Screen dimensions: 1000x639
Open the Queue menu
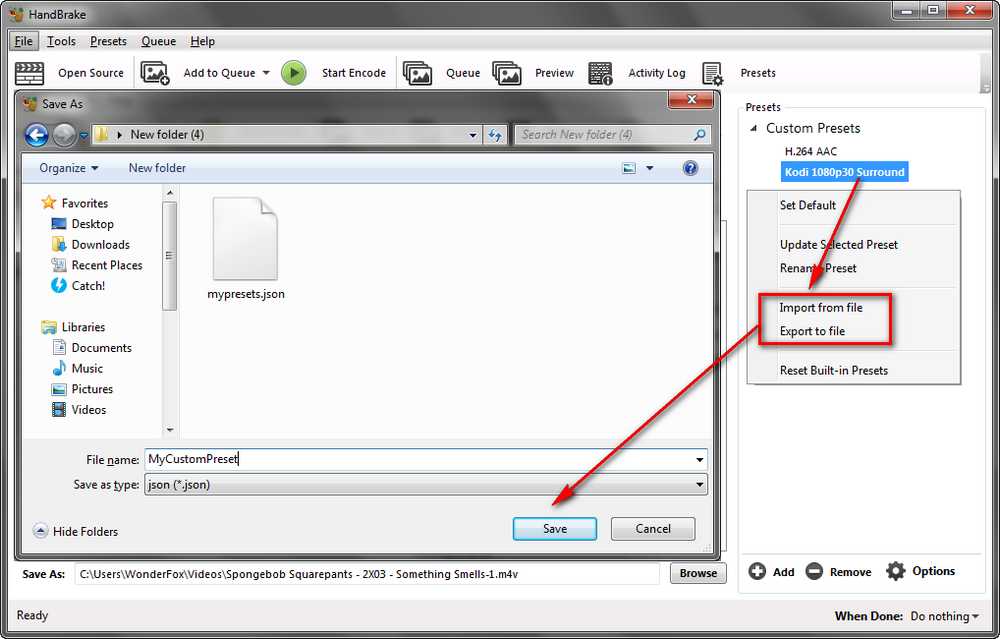(159, 41)
